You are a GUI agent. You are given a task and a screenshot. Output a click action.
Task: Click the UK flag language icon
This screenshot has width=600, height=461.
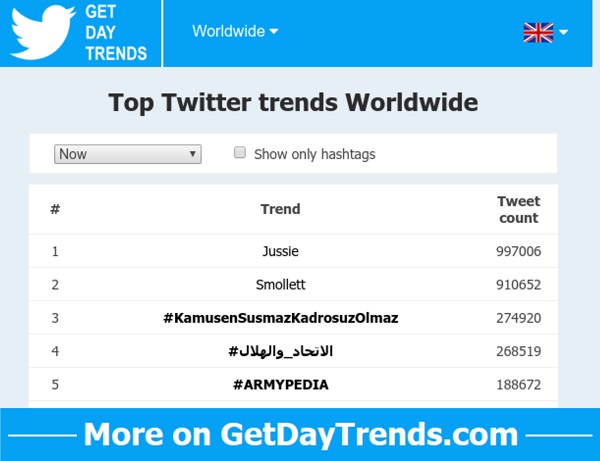pos(538,32)
